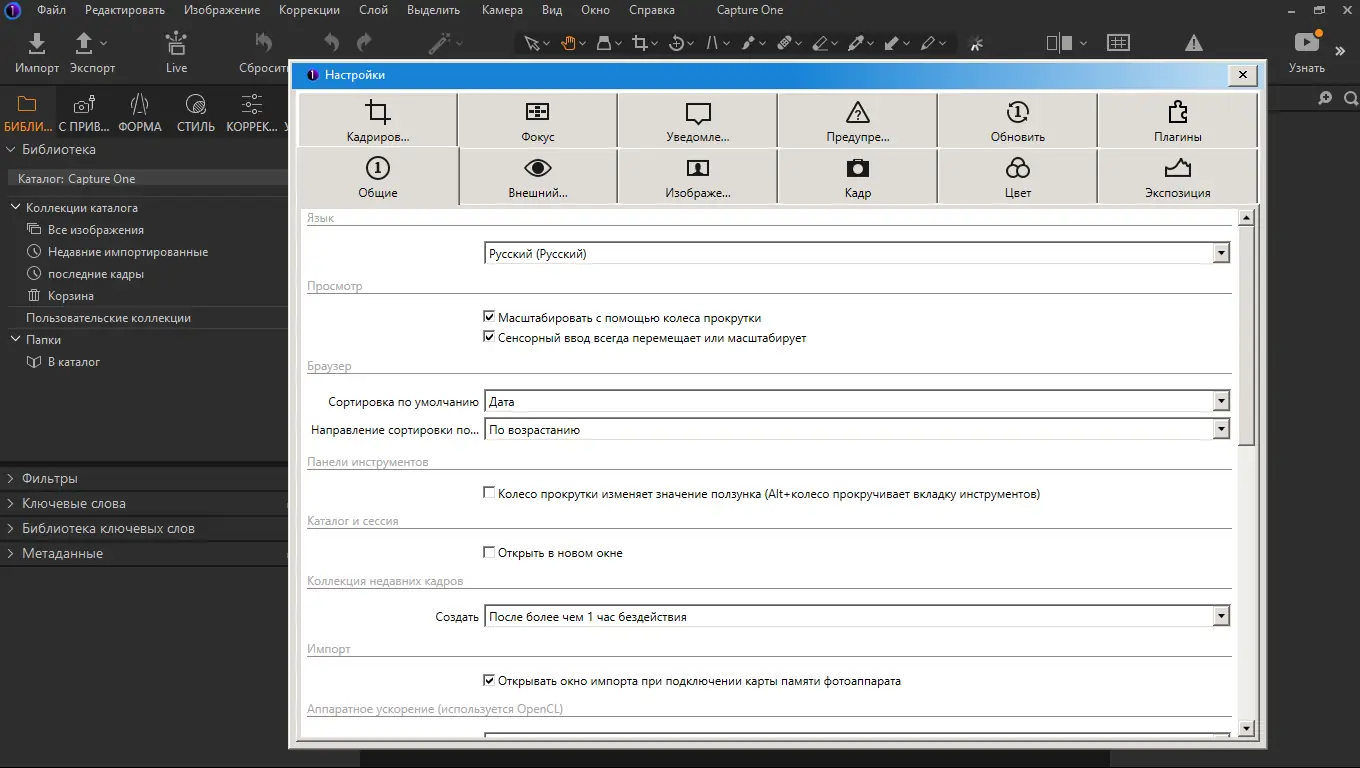
Task: Switch to the Цвет settings tab
Action: [x=1017, y=176]
